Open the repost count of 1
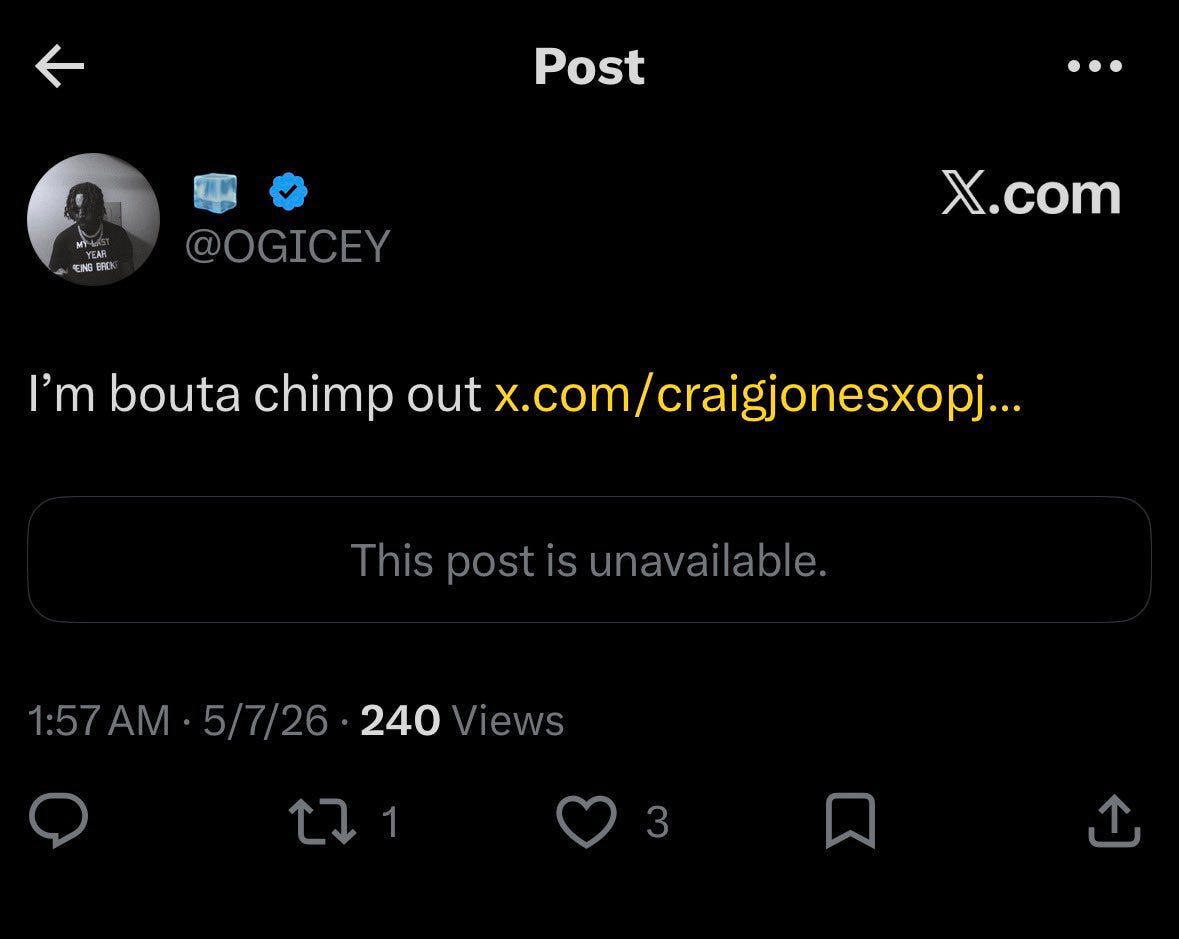The width and height of the screenshot is (1179, 939). click(x=389, y=822)
